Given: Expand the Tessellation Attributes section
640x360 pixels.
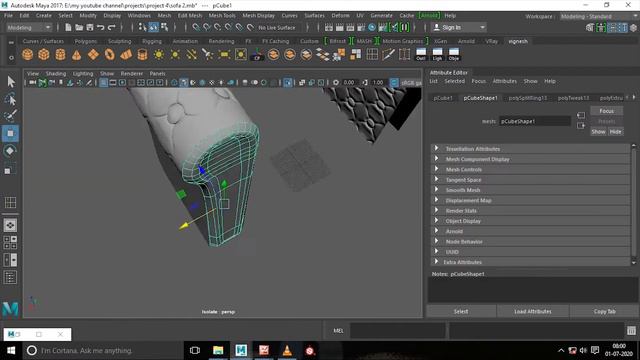Looking at the screenshot, I should (x=531, y=149).
